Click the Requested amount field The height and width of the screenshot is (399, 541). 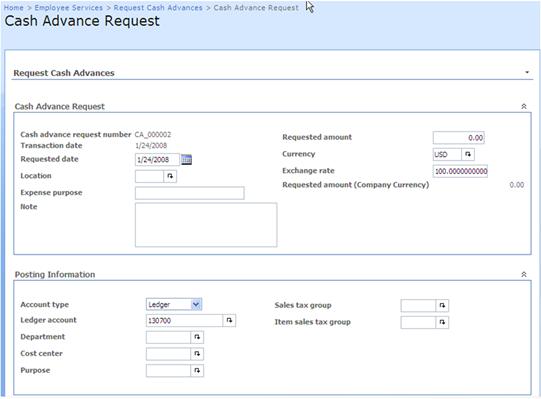459,138
